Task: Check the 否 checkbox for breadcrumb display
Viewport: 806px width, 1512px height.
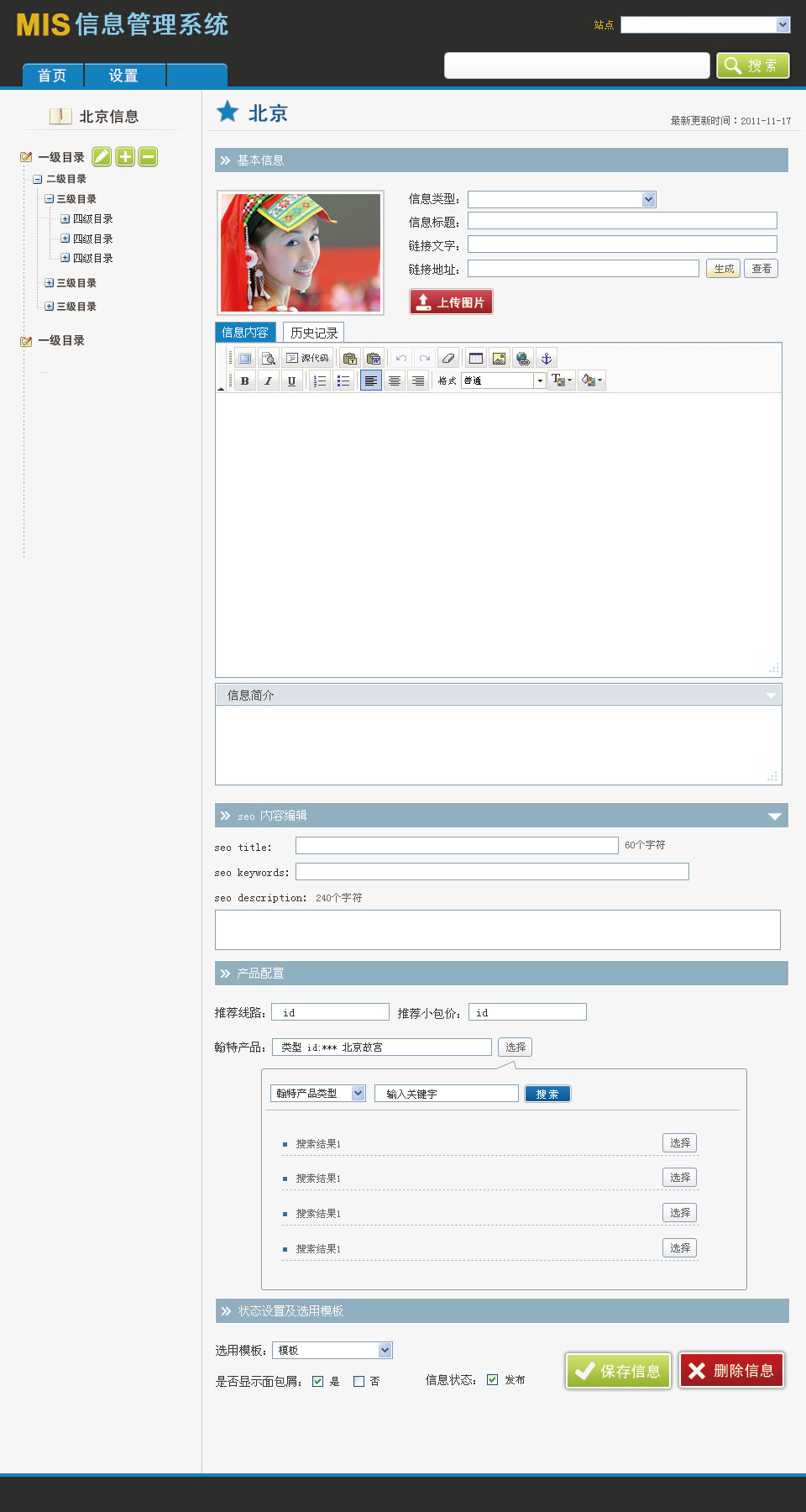Action: pyautogui.click(x=359, y=1381)
